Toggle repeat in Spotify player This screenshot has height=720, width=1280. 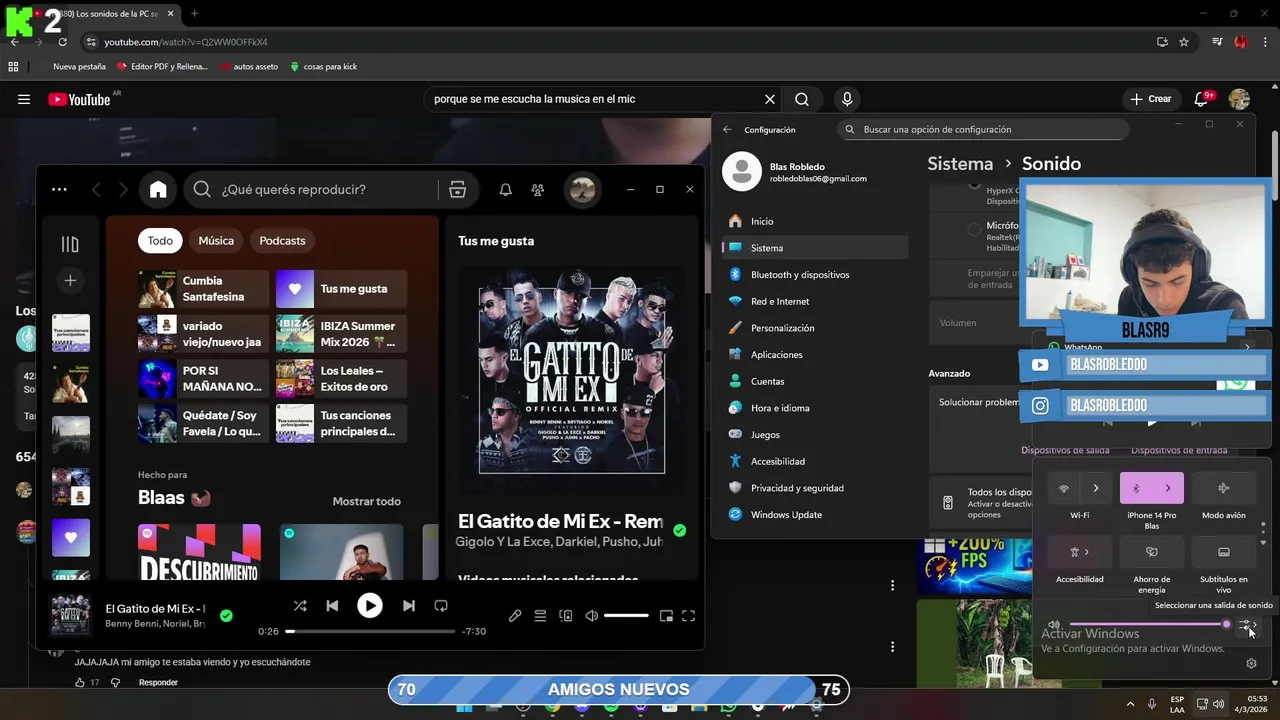[x=441, y=605]
